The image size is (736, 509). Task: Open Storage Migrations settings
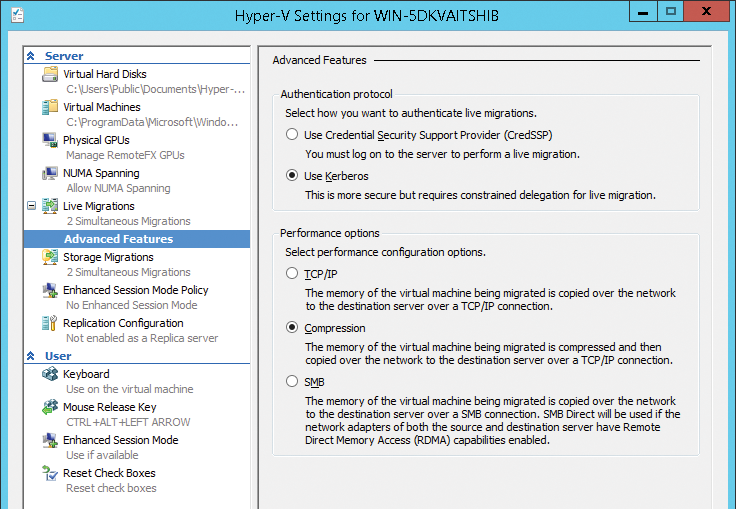coord(108,257)
